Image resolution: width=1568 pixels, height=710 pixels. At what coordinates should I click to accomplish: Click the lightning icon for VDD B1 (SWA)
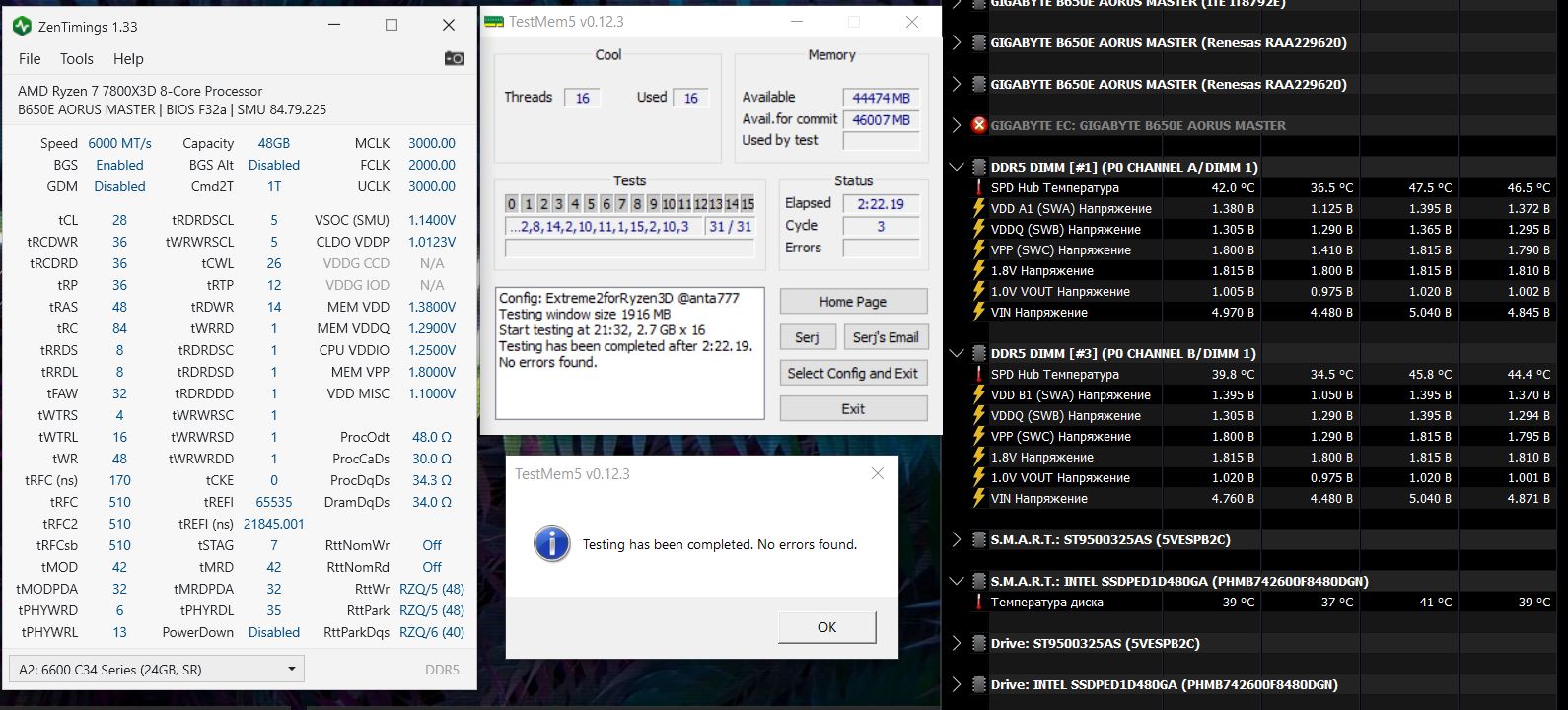pos(978,394)
